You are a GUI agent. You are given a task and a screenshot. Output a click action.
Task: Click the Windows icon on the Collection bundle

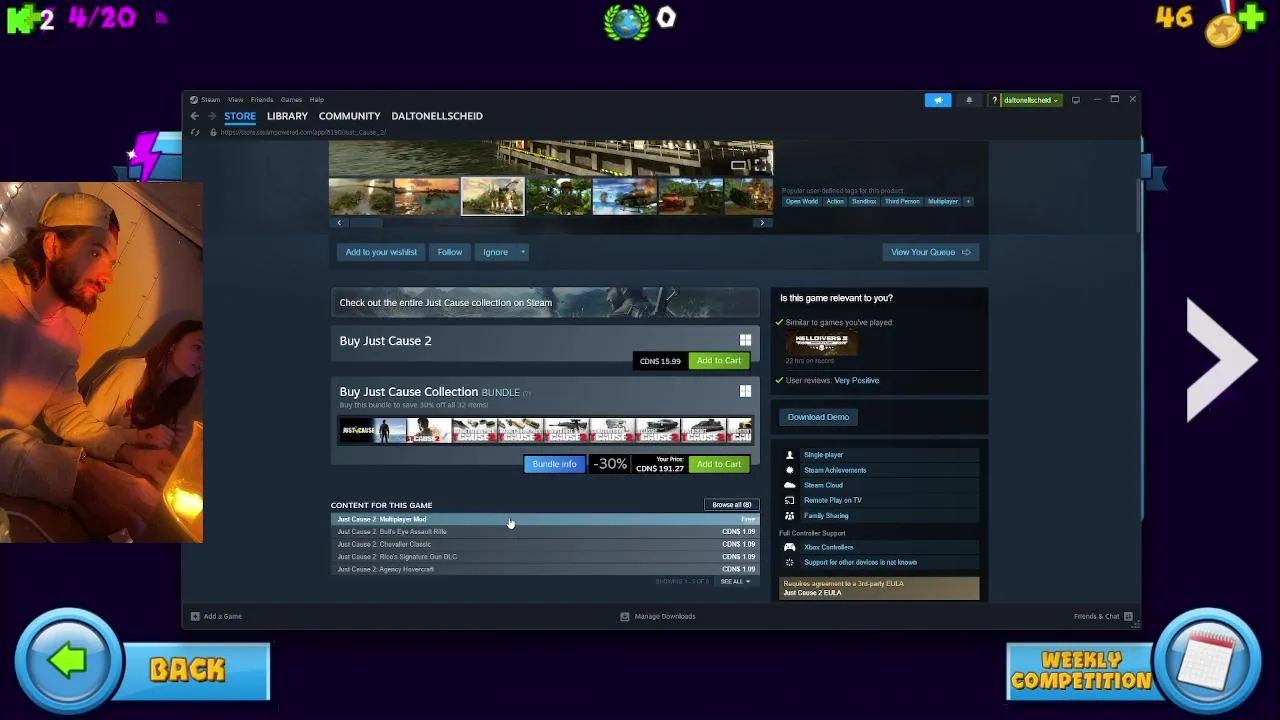tap(745, 392)
